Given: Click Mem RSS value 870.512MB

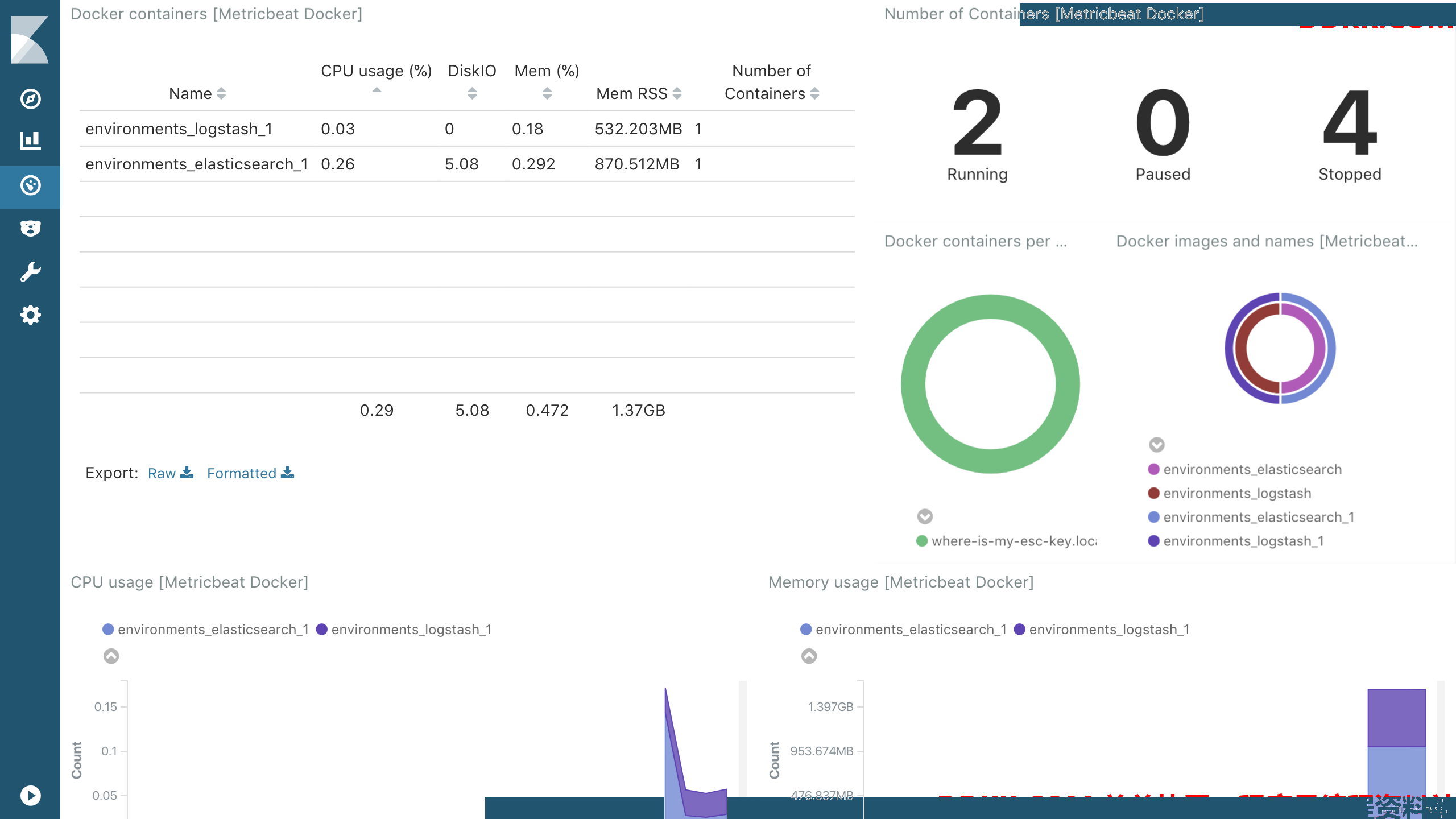Looking at the screenshot, I should tap(637, 164).
